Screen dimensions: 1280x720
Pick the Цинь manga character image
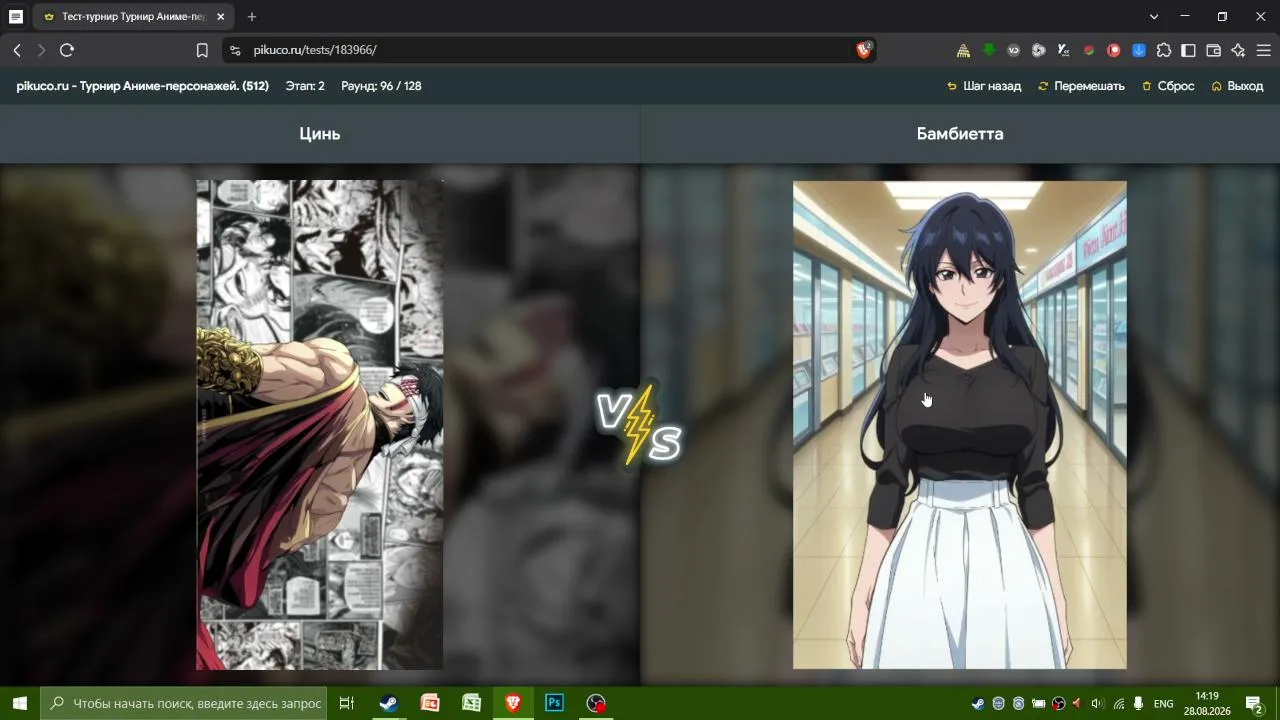point(320,425)
